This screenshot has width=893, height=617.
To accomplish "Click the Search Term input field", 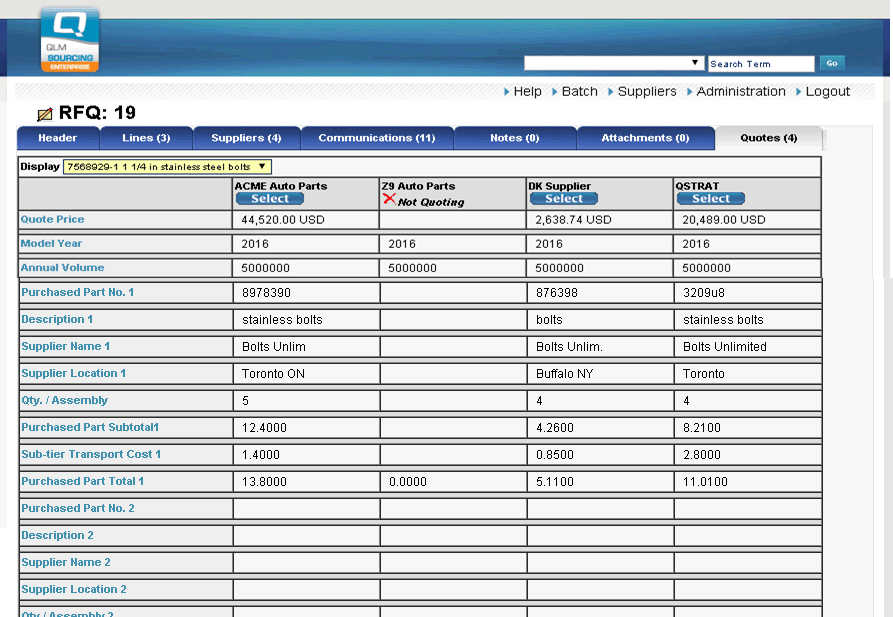I will click(761, 64).
